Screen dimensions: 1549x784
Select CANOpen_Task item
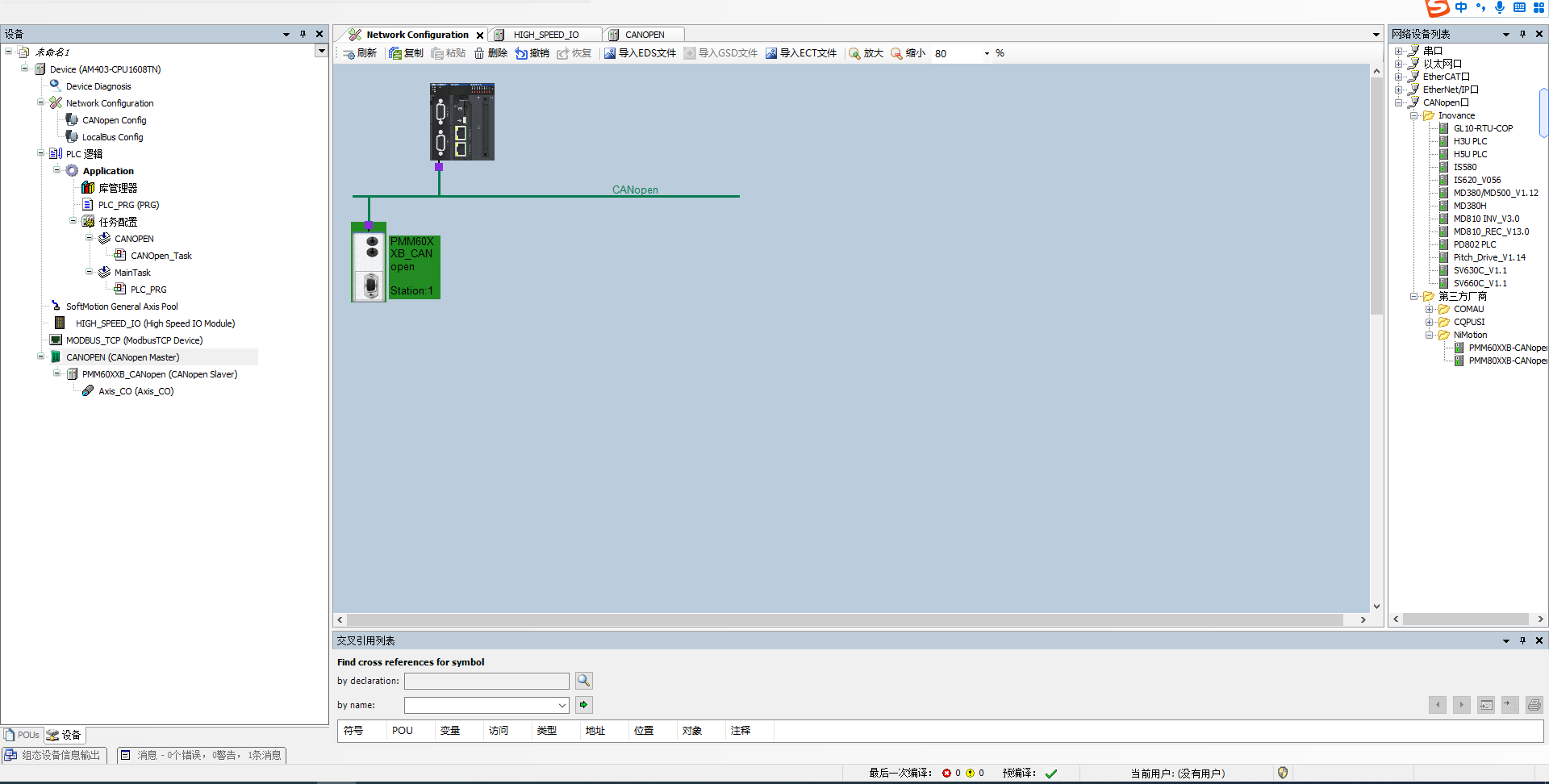pyautogui.click(x=161, y=256)
